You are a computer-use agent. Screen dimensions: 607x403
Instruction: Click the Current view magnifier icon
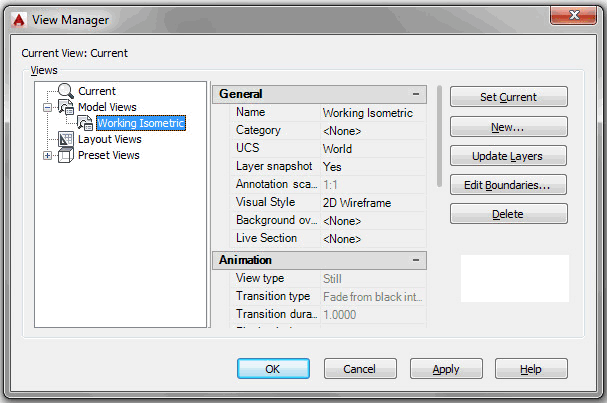(x=65, y=92)
